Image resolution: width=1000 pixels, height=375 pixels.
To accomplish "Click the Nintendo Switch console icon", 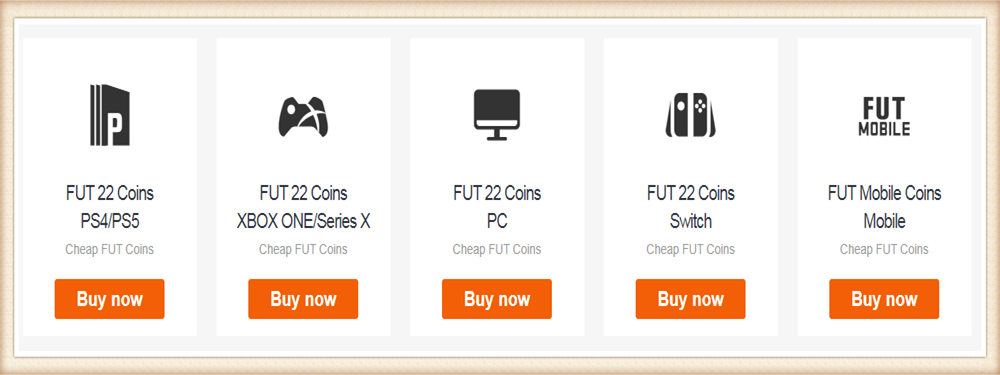I will (691, 115).
